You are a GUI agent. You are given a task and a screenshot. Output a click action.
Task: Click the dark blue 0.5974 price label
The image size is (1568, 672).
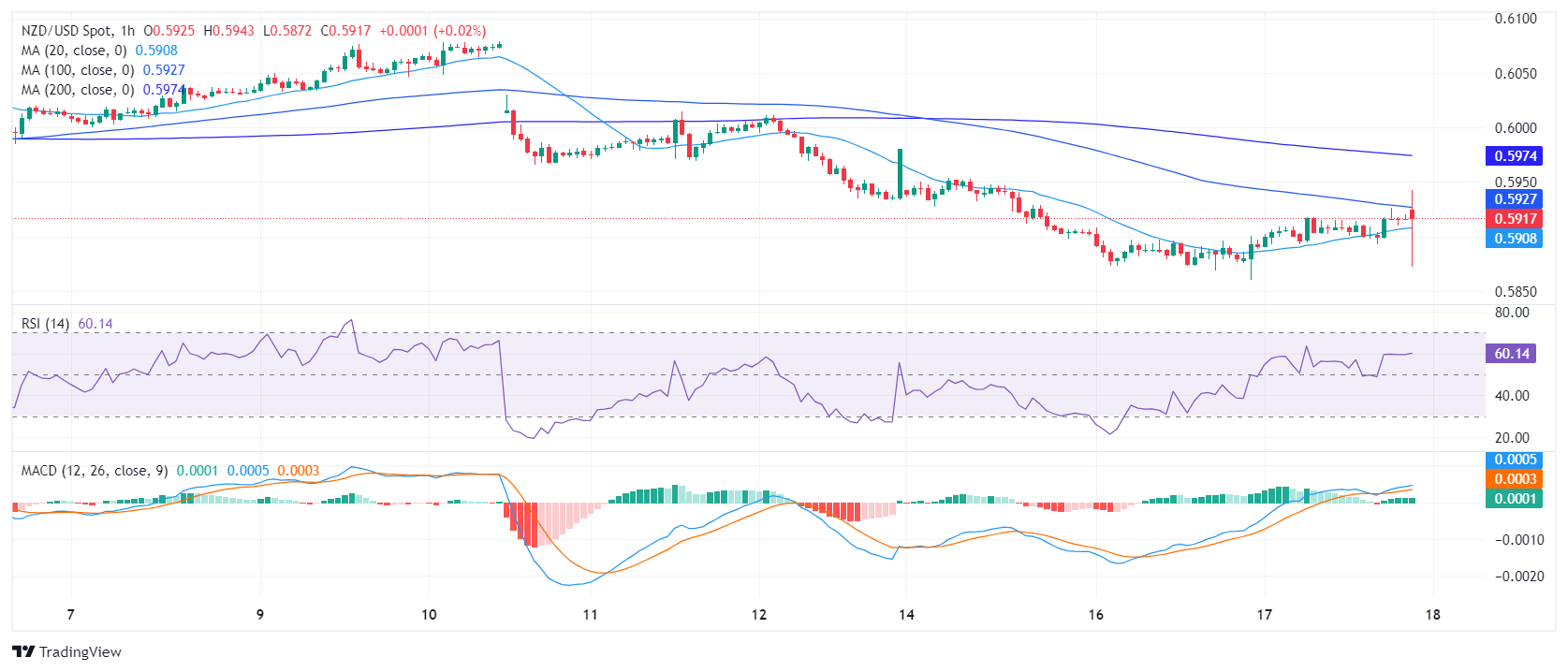(x=1514, y=156)
